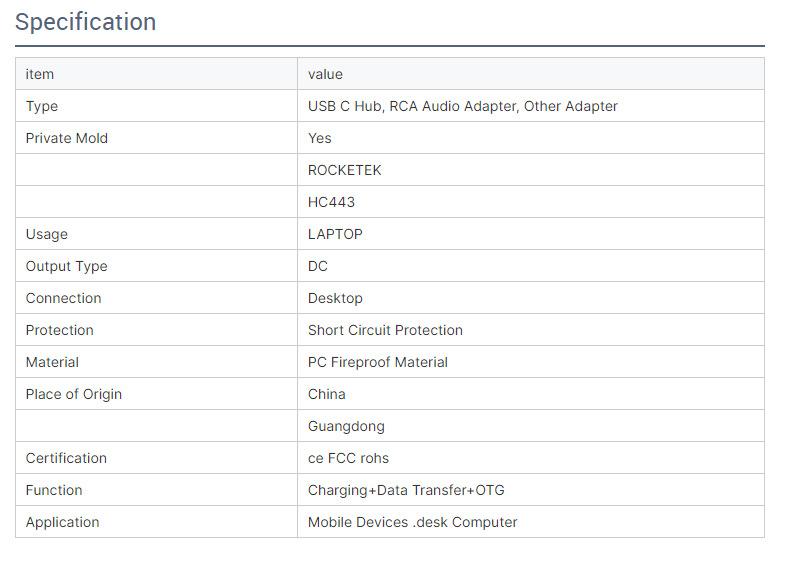The image size is (790, 569).
Task: Select the Desktop connection value
Action: [335, 298]
